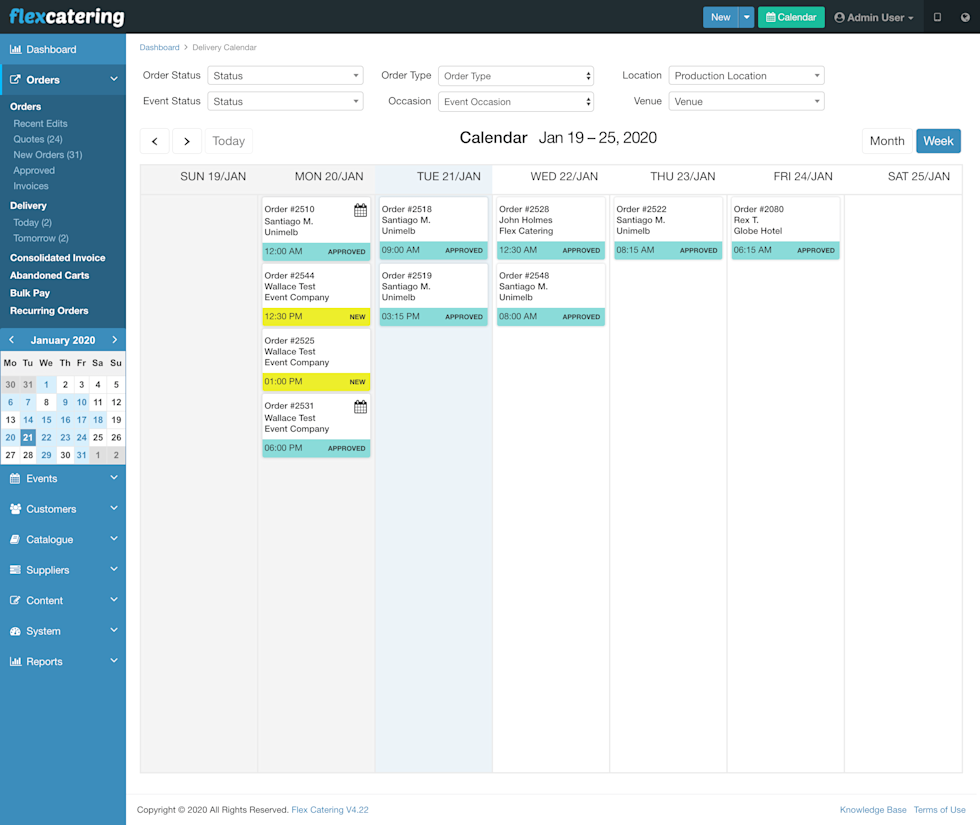
Task: Select the Orders icon in the sidebar
Action: click(x=17, y=78)
